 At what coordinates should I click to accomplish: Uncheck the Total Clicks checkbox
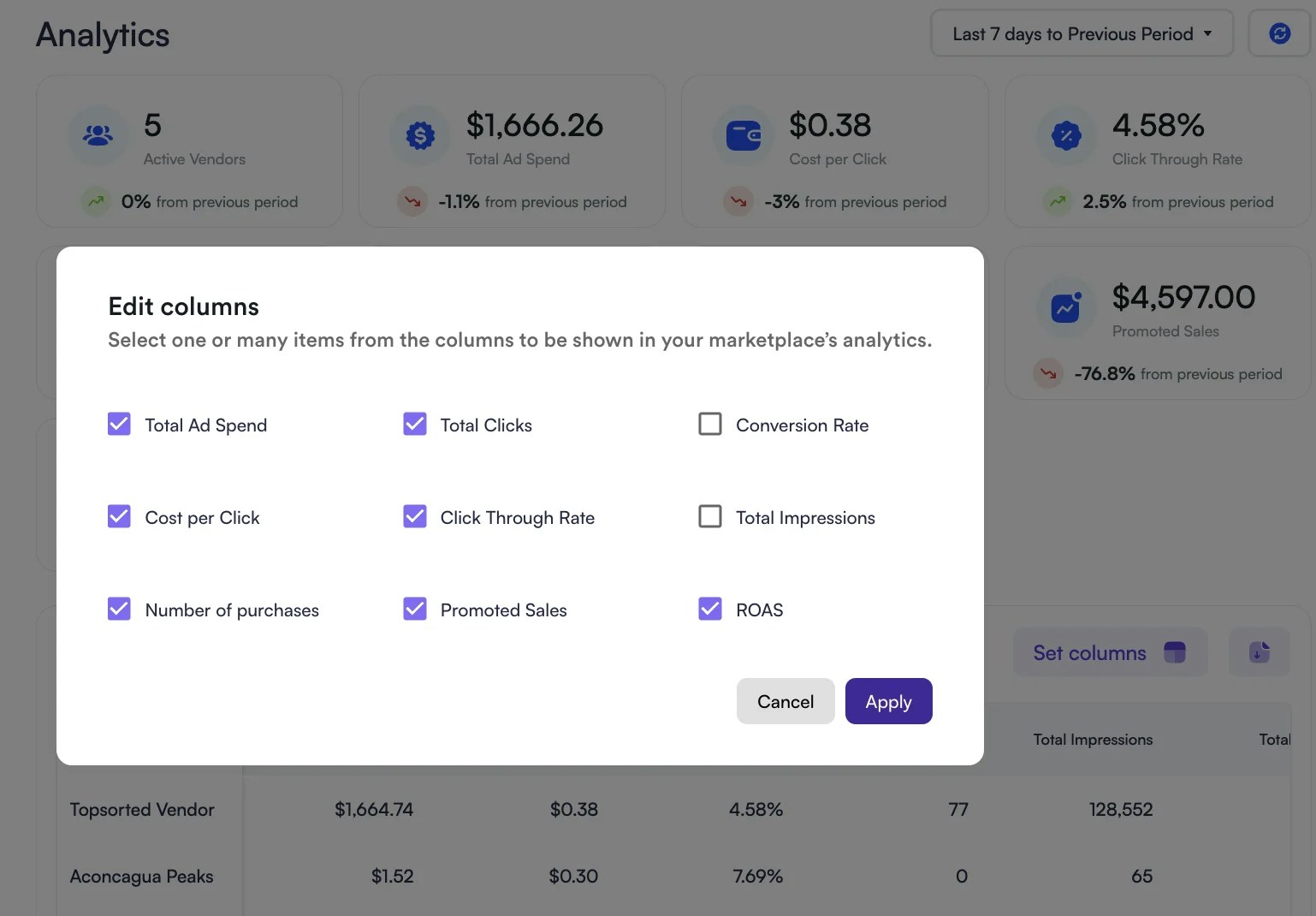pyautogui.click(x=415, y=424)
